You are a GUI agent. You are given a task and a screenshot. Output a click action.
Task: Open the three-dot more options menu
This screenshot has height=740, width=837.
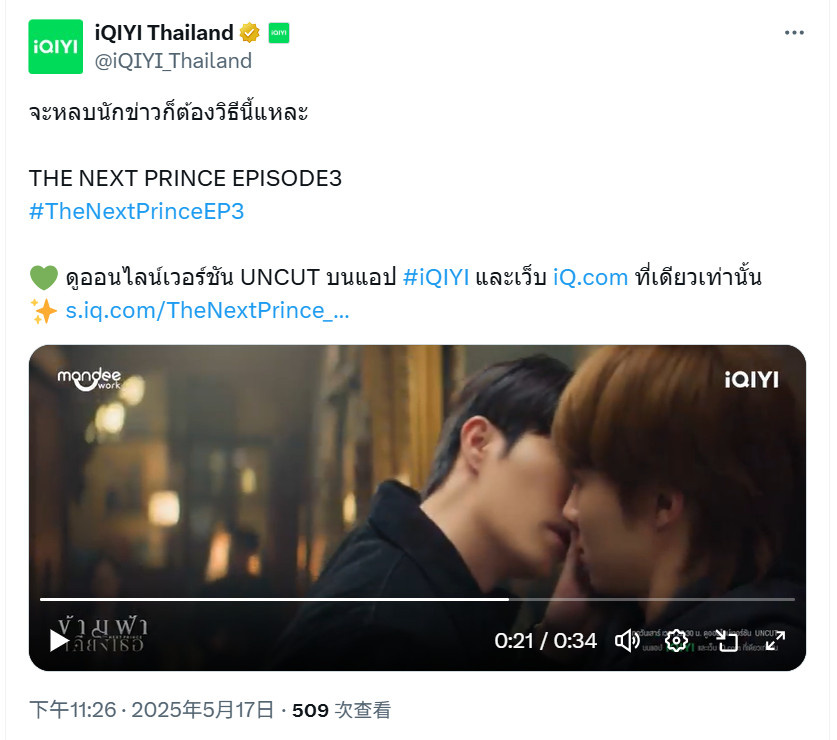tap(794, 33)
